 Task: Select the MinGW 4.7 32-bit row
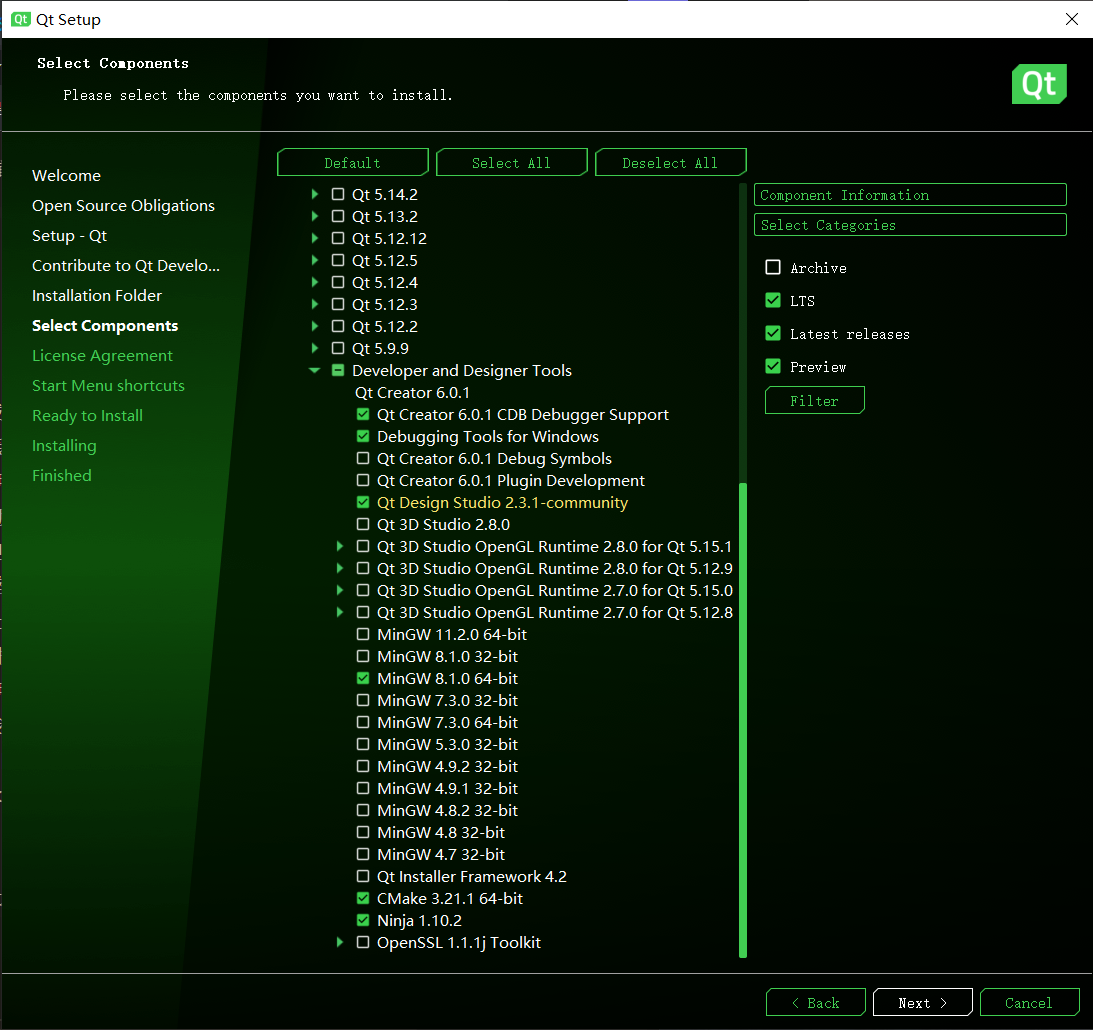click(441, 854)
